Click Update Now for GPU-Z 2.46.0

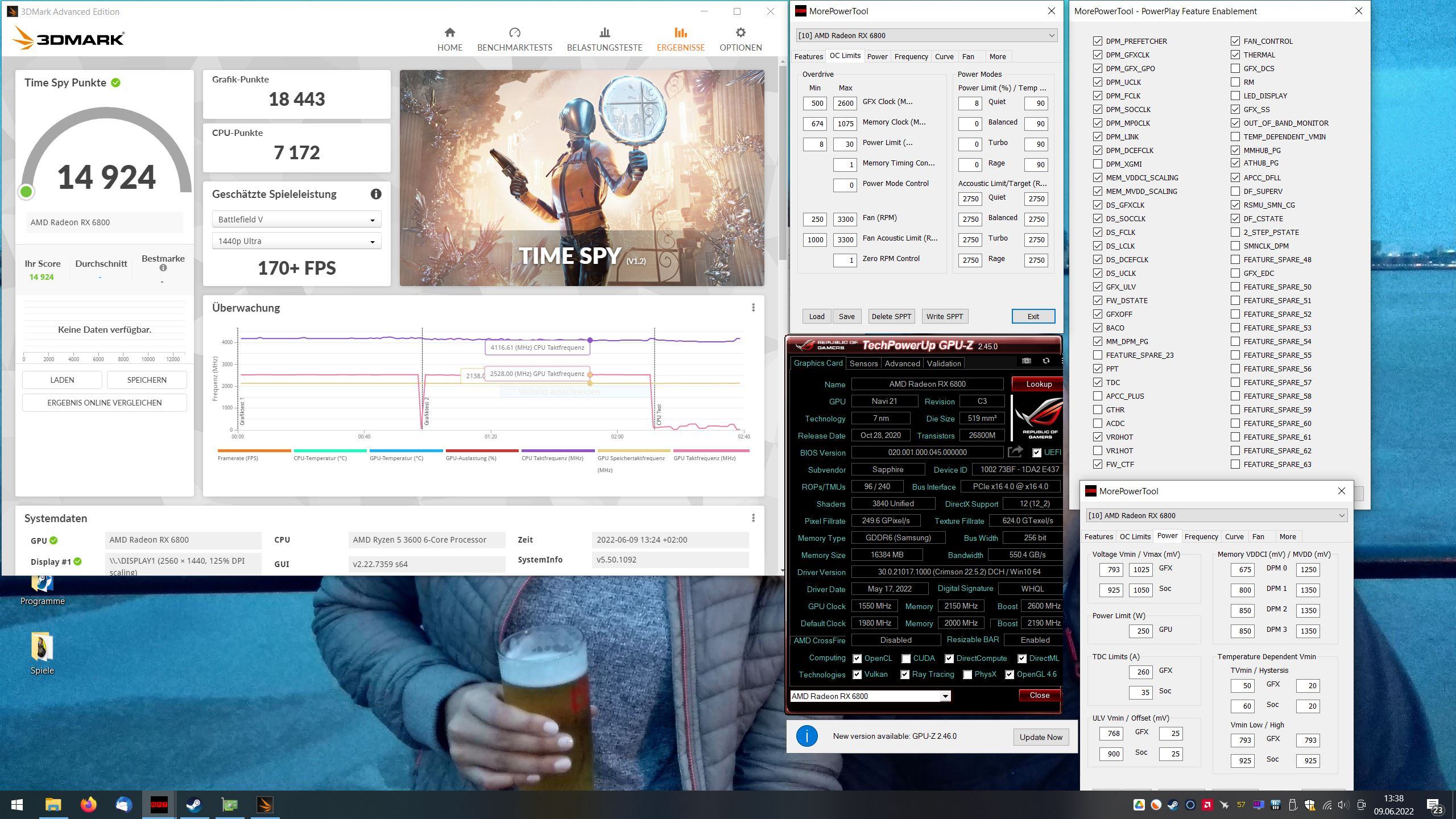[1041, 737]
